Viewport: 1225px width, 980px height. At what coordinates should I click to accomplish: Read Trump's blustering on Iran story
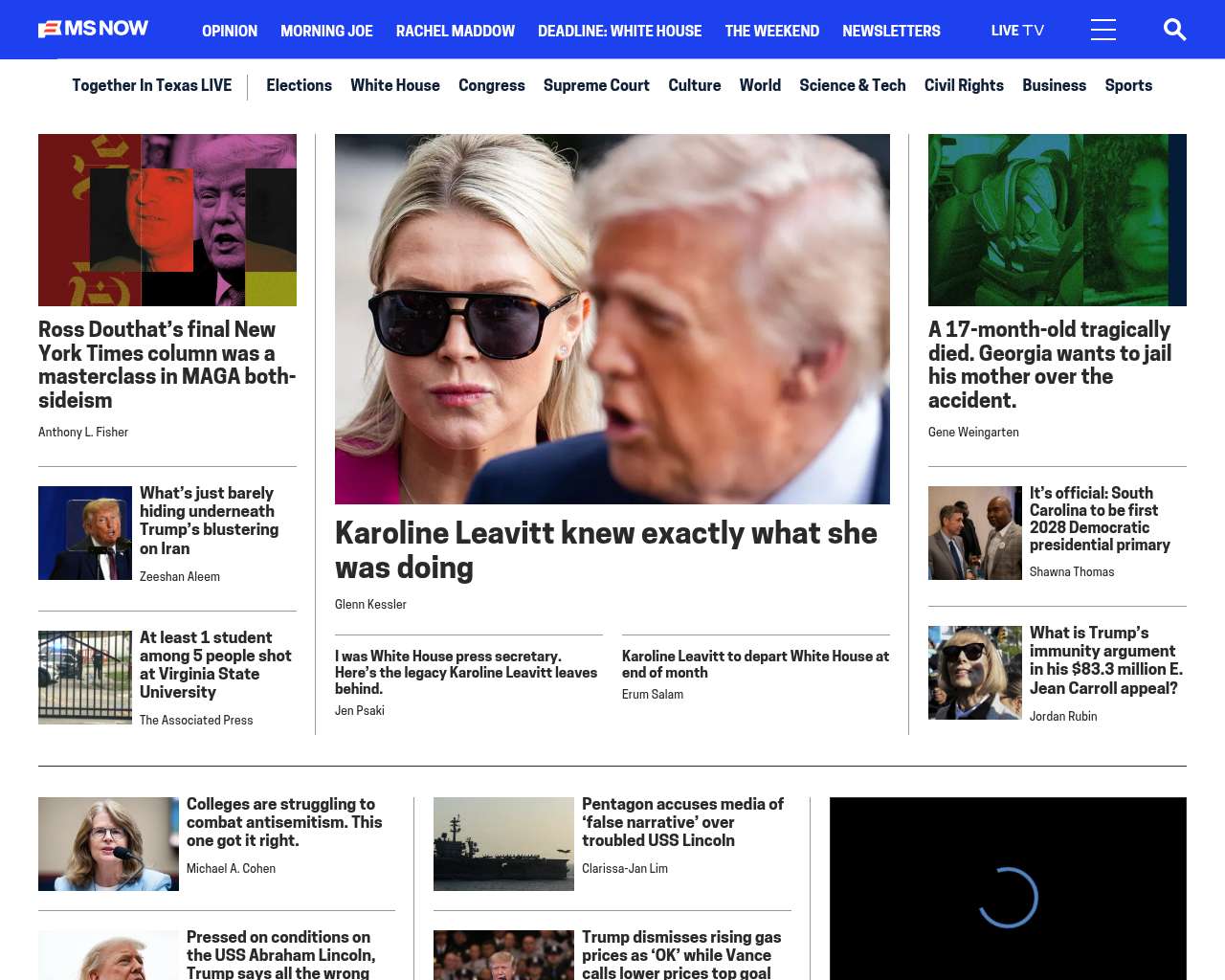(210, 521)
